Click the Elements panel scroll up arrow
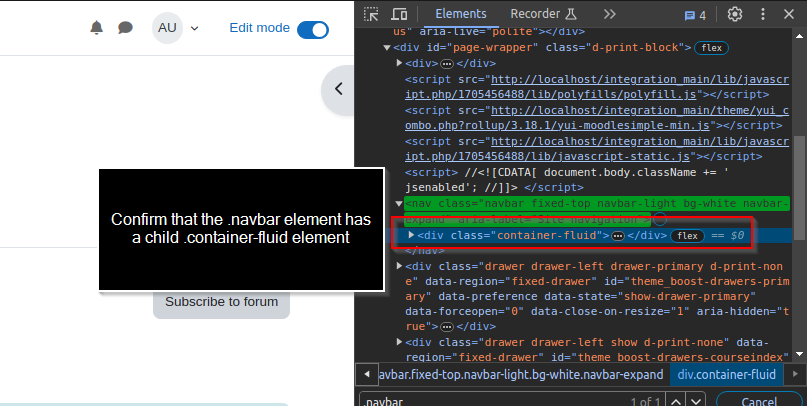The image size is (807, 406). [x=799, y=36]
